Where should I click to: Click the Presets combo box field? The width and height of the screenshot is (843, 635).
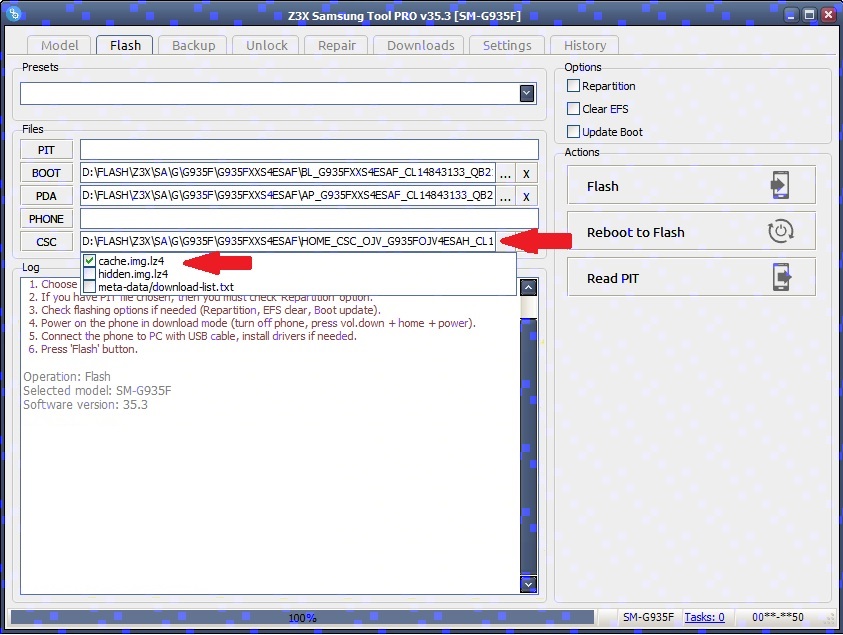point(278,94)
